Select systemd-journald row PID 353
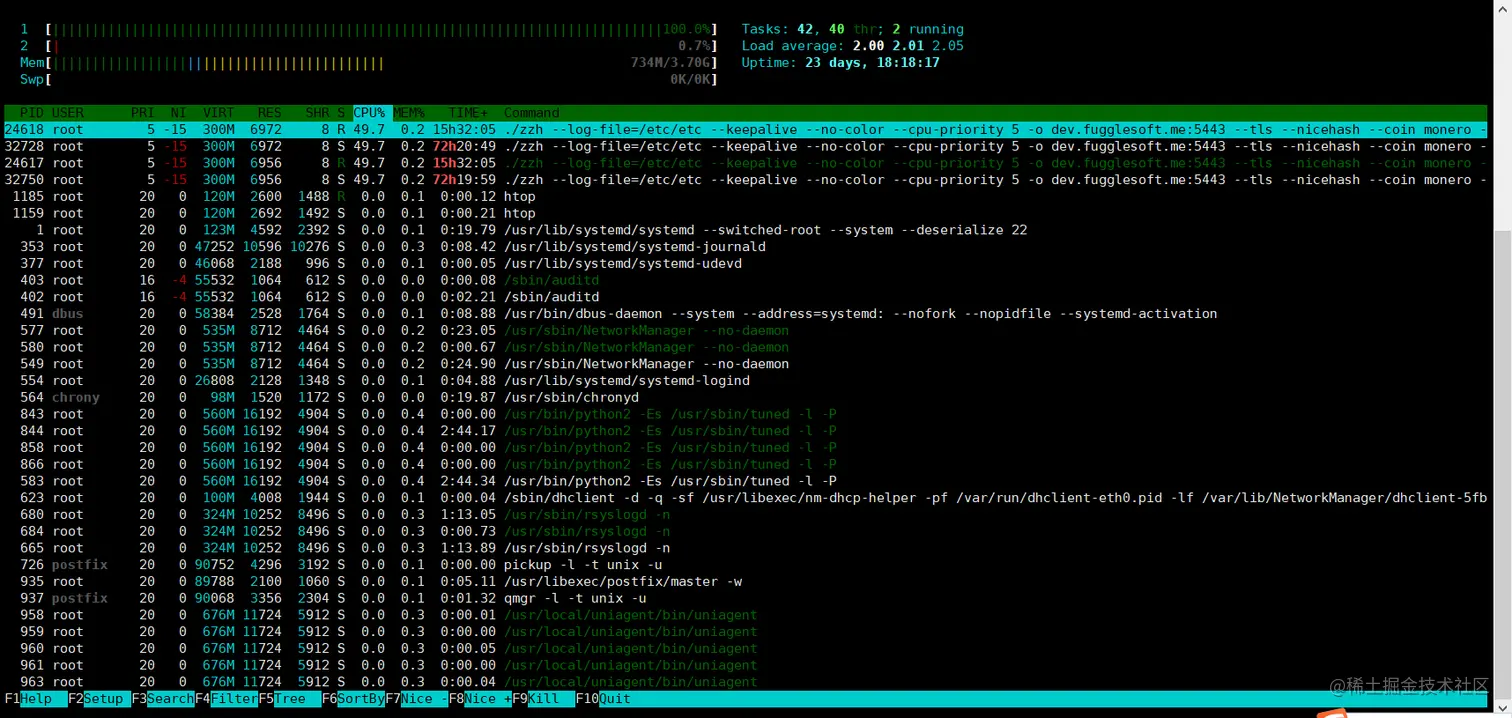 coord(746,247)
